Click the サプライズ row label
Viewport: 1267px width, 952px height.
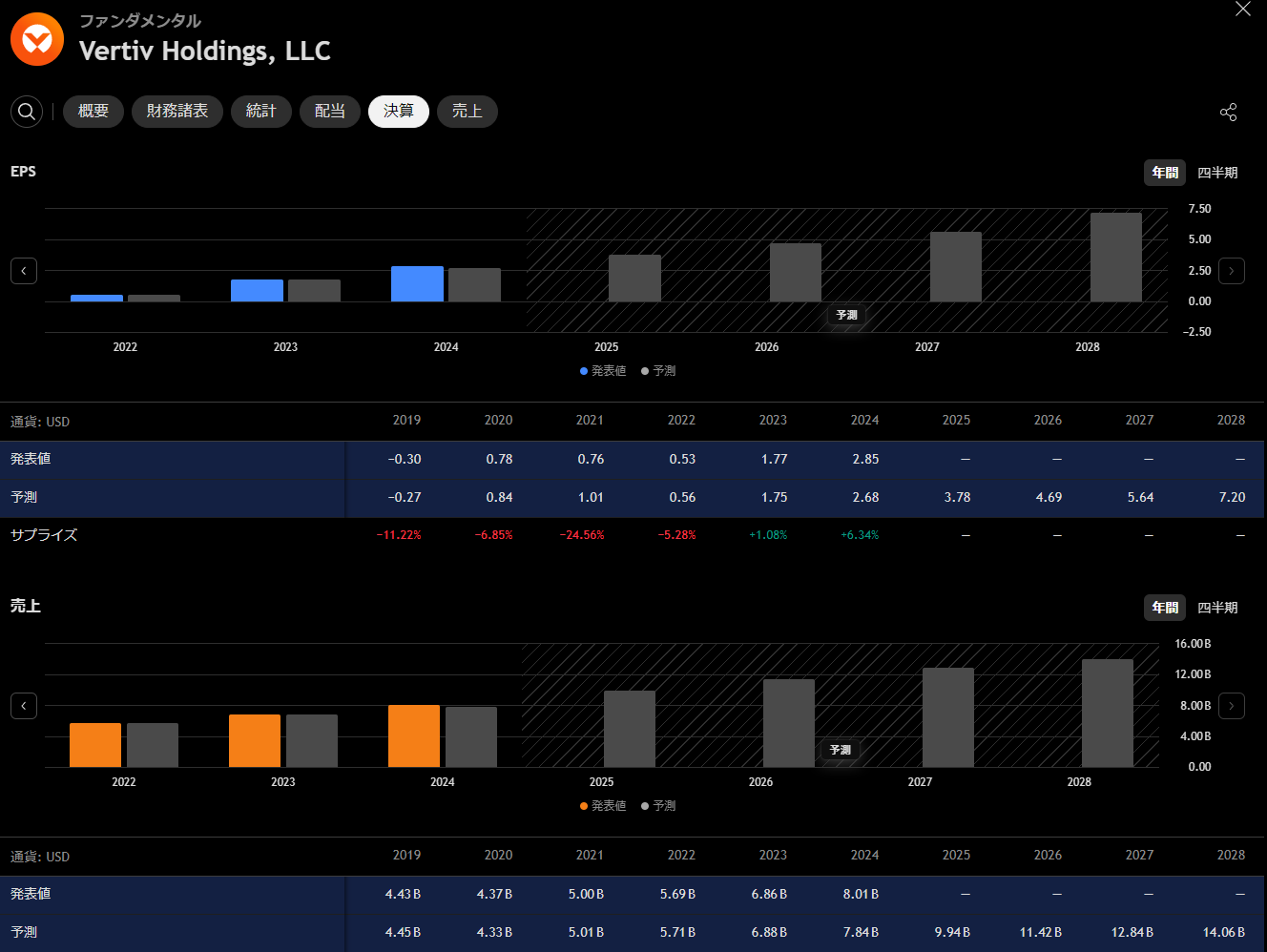[44, 535]
